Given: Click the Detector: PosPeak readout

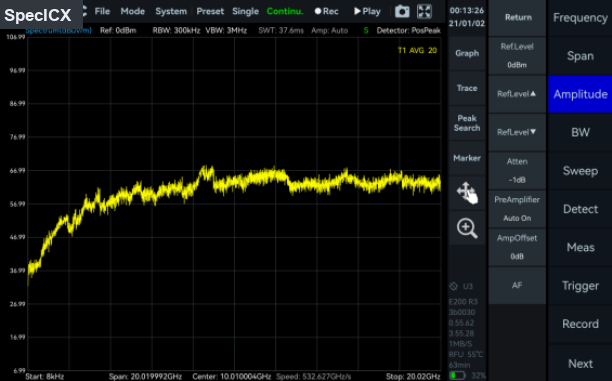Looking at the screenshot, I should [x=409, y=30].
